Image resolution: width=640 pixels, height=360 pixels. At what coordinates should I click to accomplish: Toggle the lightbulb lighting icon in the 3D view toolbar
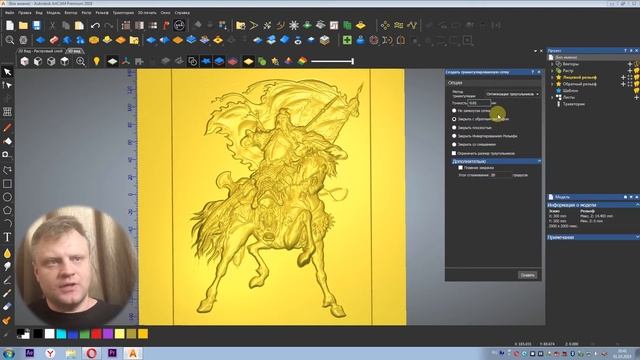(96, 61)
